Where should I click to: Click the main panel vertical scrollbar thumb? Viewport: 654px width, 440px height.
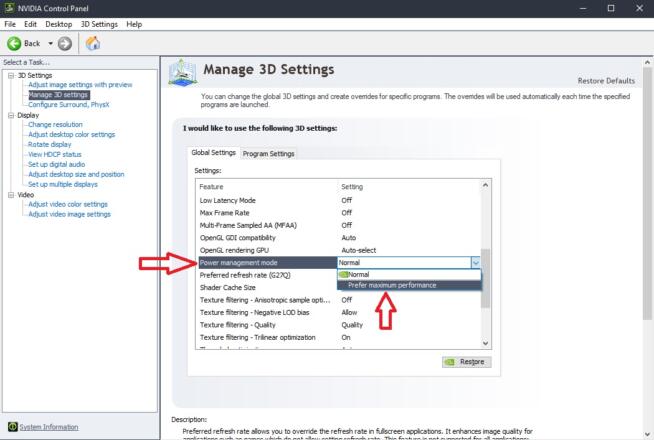(647, 194)
